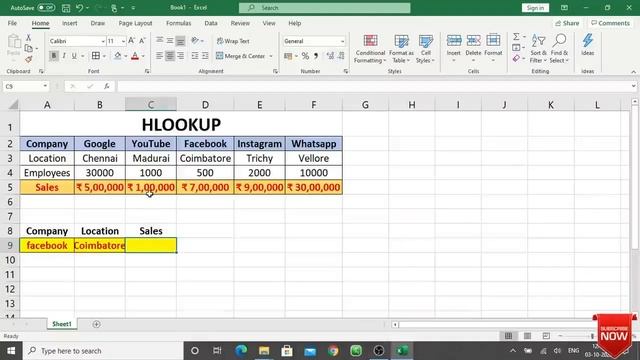Image resolution: width=640 pixels, height=360 pixels.
Task: Open the View ribbon tab
Action: pos(269,23)
